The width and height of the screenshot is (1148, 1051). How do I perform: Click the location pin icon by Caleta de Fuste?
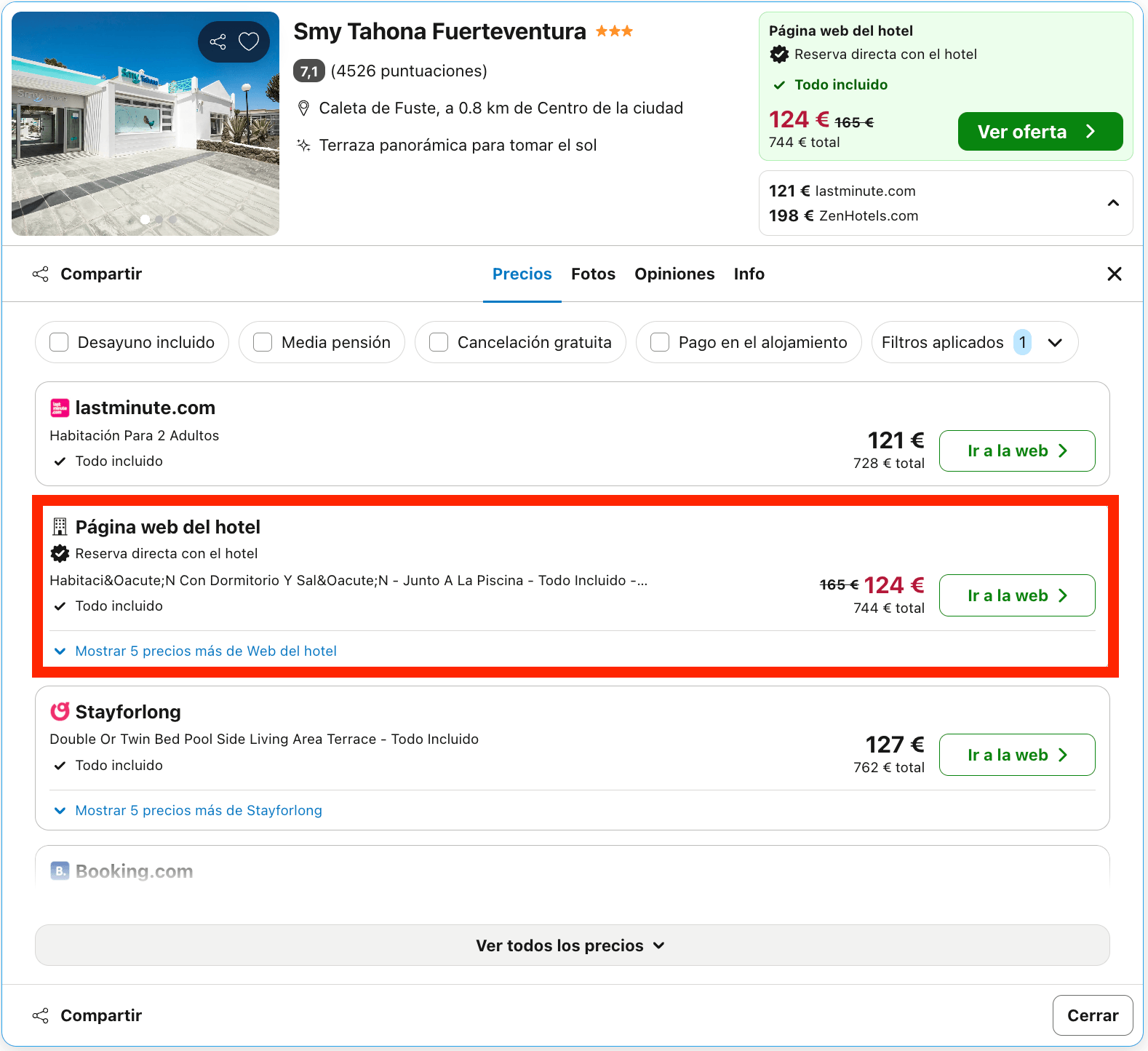pos(304,108)
